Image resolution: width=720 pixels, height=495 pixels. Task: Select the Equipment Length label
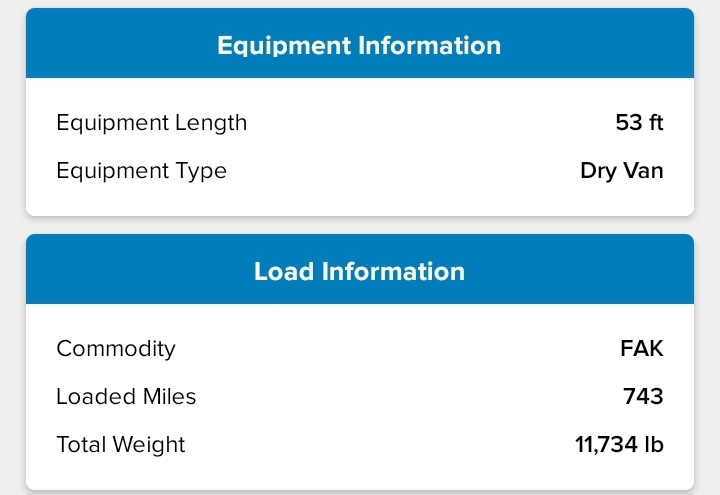[x=151, y=123]
